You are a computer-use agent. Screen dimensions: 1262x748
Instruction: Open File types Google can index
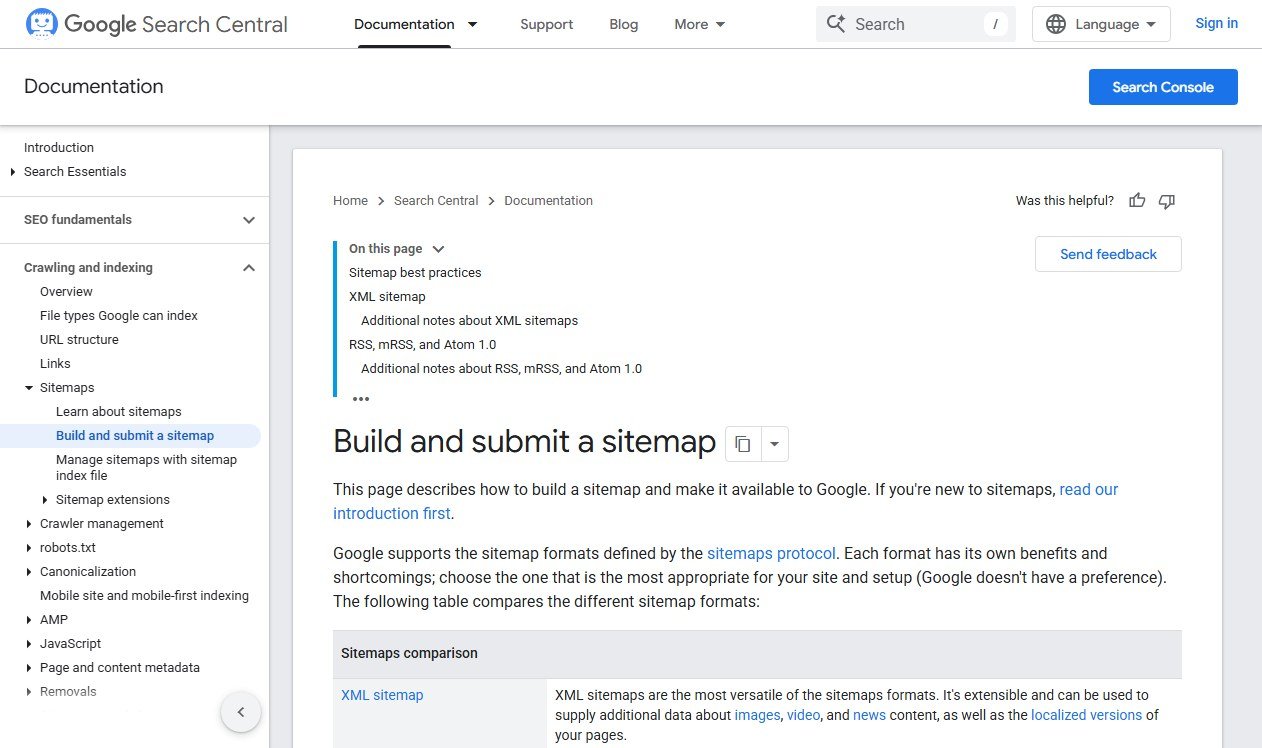(x=119, y=316)
